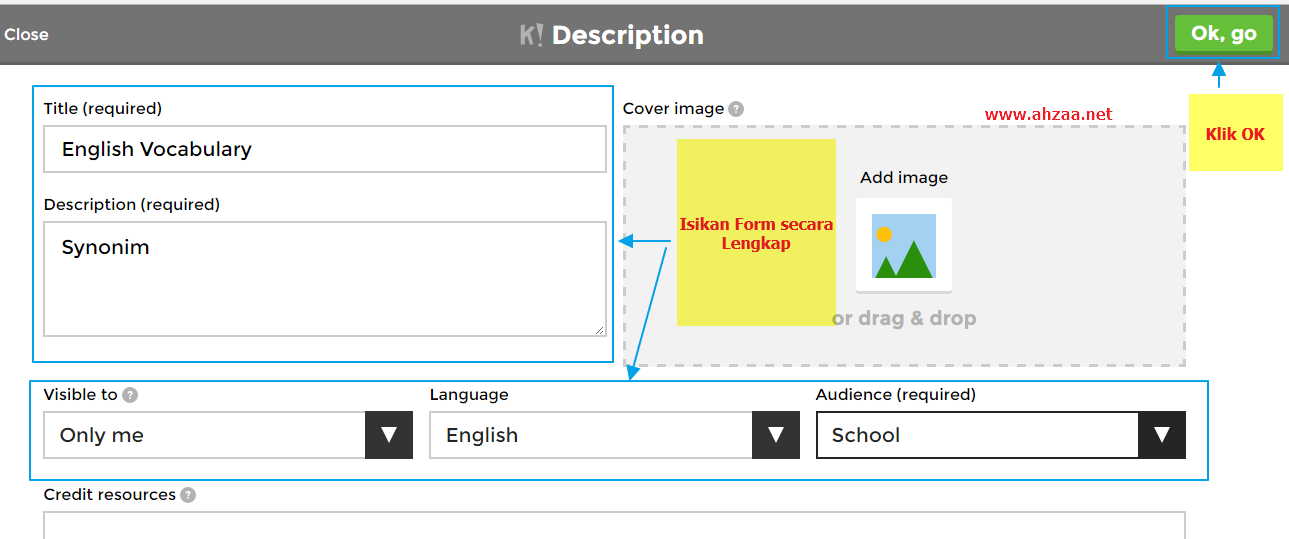This screenshot has height=539, width=1289.
Task: Open the Visible to dropdown arrow
Action: 389,435
